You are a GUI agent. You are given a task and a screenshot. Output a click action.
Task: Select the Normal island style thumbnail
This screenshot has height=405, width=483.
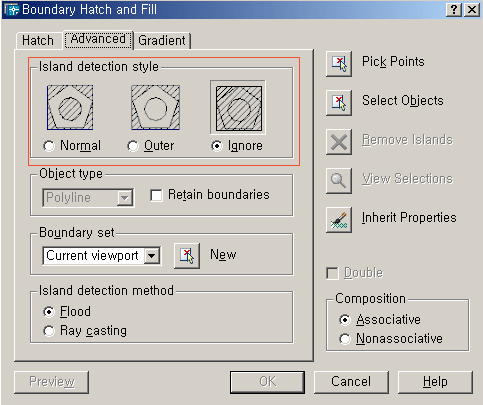tap(70, 107)
